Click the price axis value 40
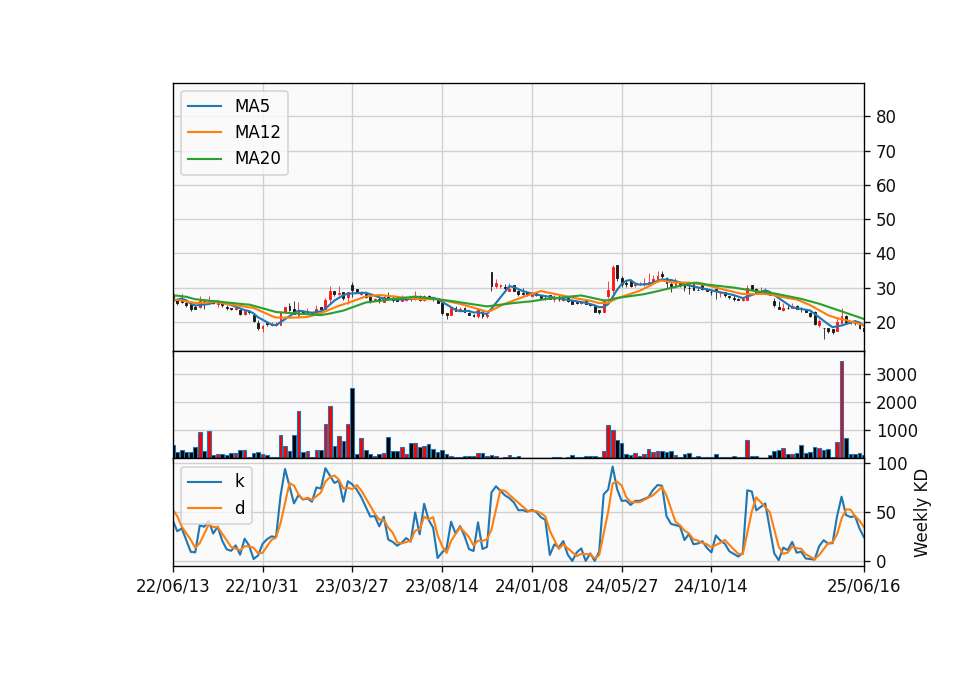 click(885, 254)
